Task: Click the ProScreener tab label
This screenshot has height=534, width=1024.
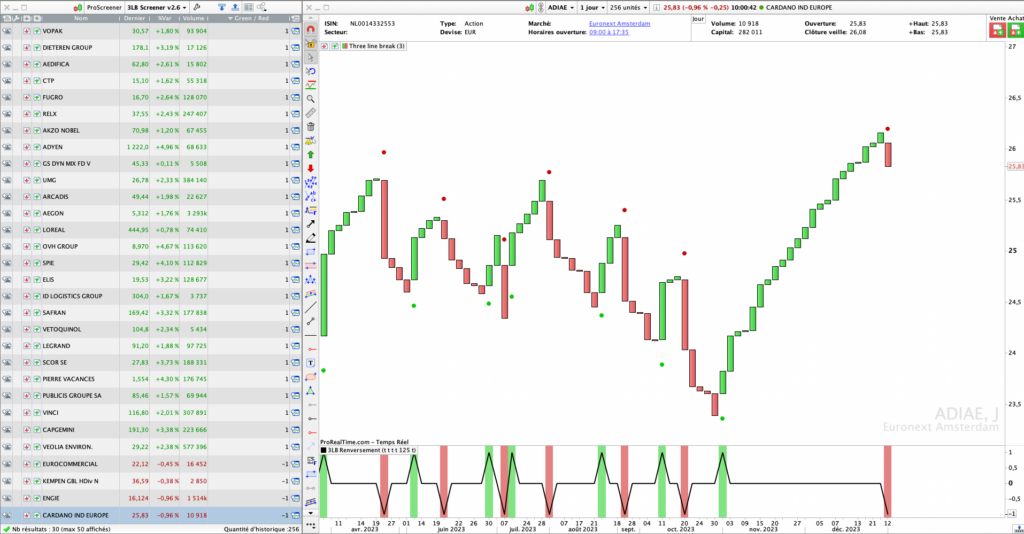Action: pos(104,7)
